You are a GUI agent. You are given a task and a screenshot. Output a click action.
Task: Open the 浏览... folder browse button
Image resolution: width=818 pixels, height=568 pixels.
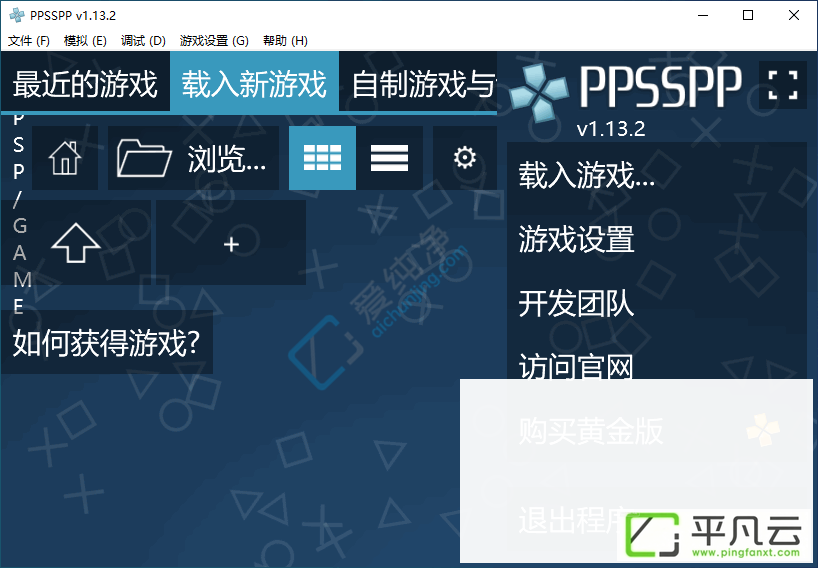pyautogui.click(x=193, y=158)
